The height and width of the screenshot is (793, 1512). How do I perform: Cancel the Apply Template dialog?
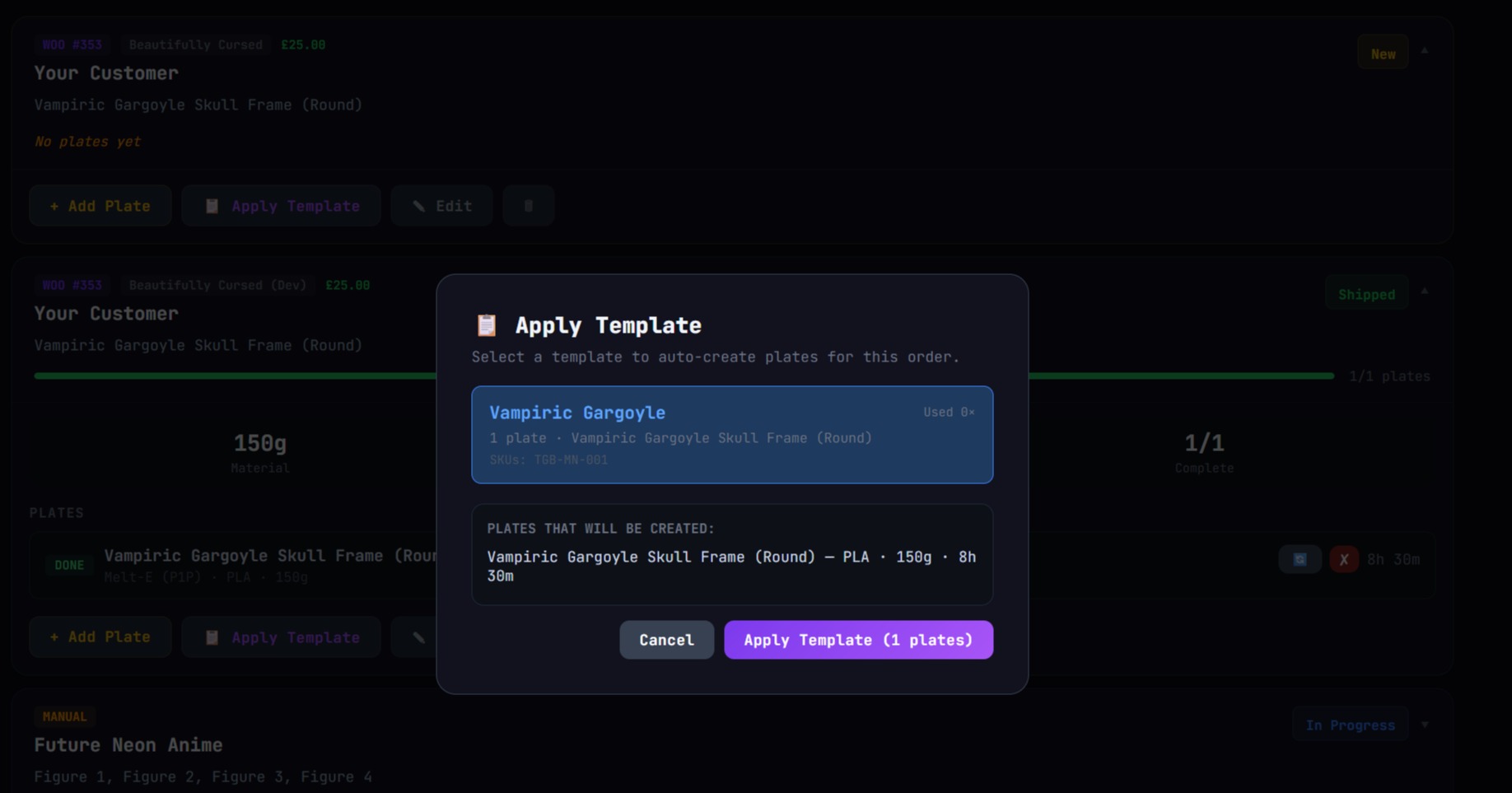[x=666, y=640]
